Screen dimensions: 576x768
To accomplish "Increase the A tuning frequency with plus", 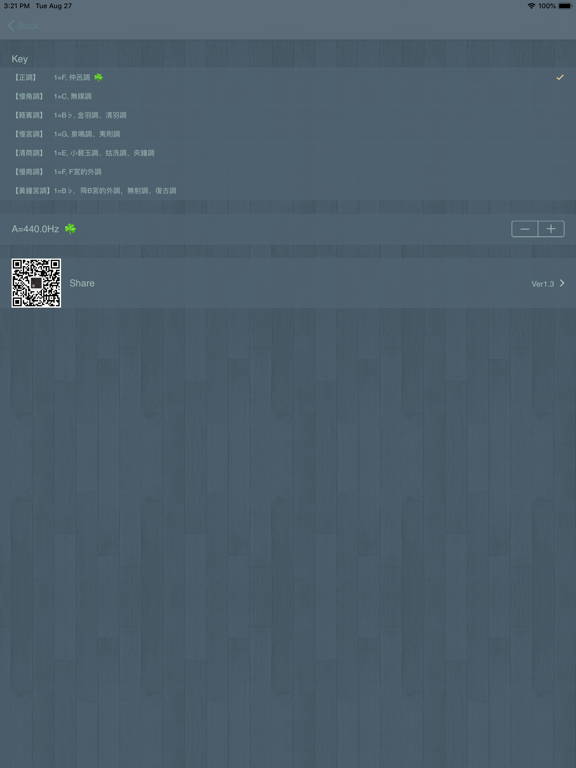I will [x=551, y=229].
